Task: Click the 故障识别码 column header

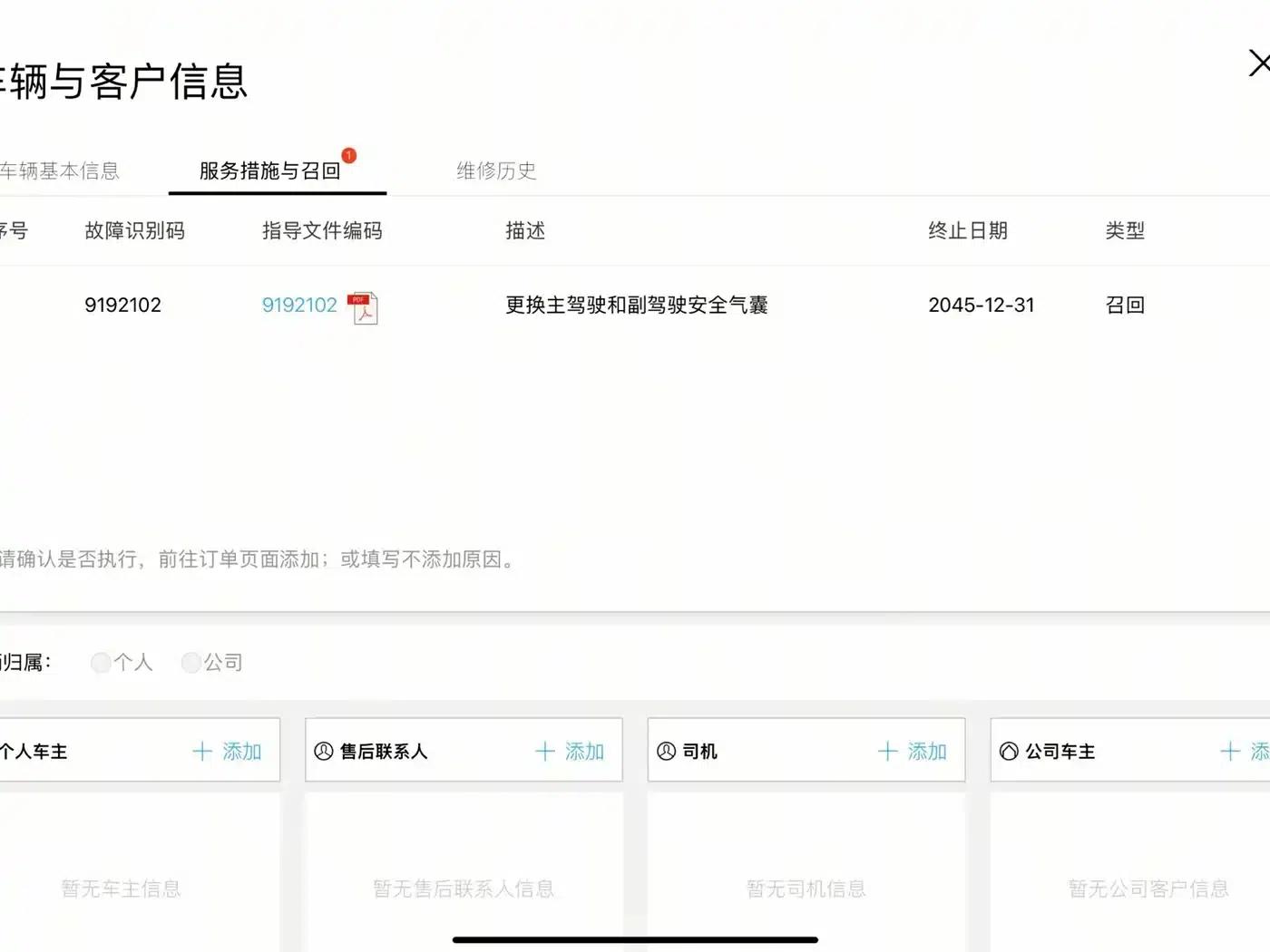Action: coord(135,231)
